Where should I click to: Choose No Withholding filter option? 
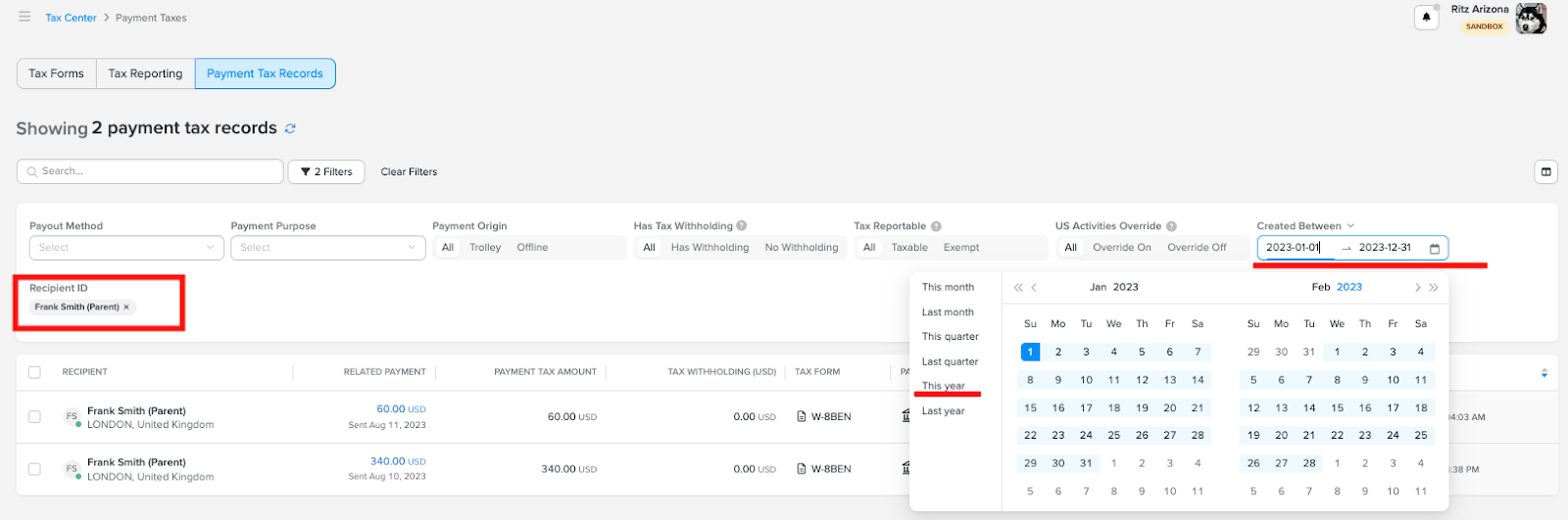point(802,248)
